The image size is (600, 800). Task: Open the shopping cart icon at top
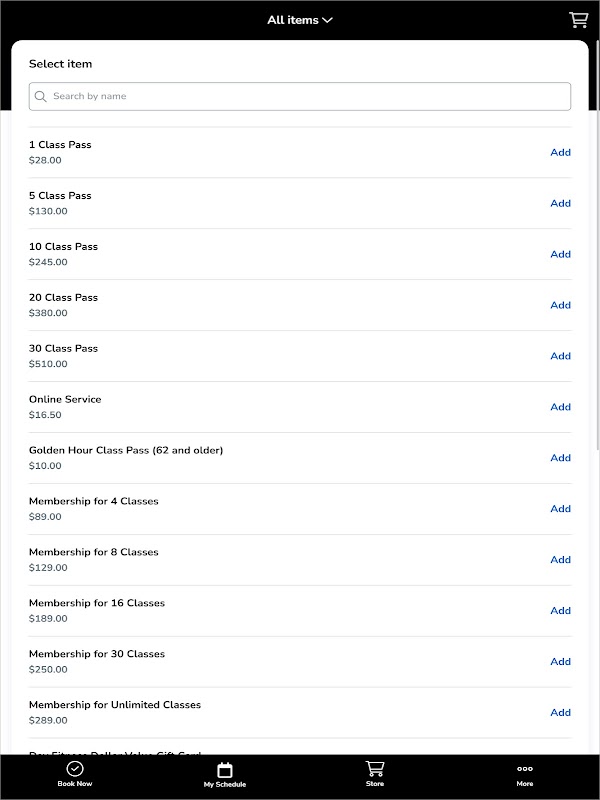coord(578,20)
